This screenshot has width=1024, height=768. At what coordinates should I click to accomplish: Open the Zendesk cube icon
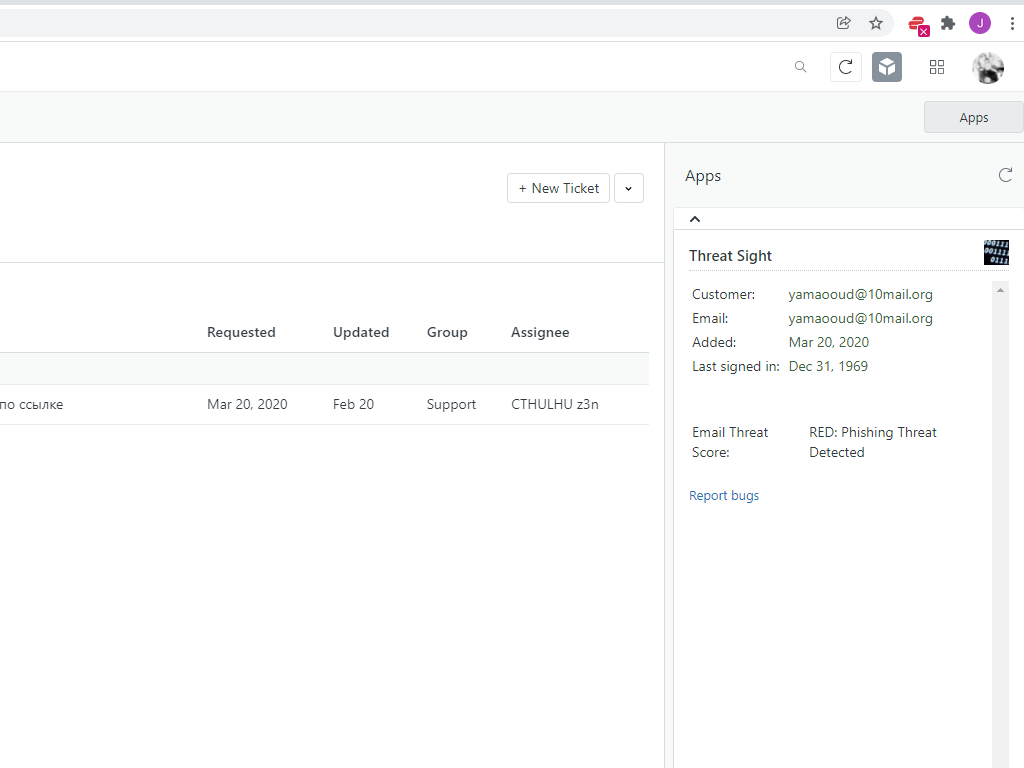point(887,67)
